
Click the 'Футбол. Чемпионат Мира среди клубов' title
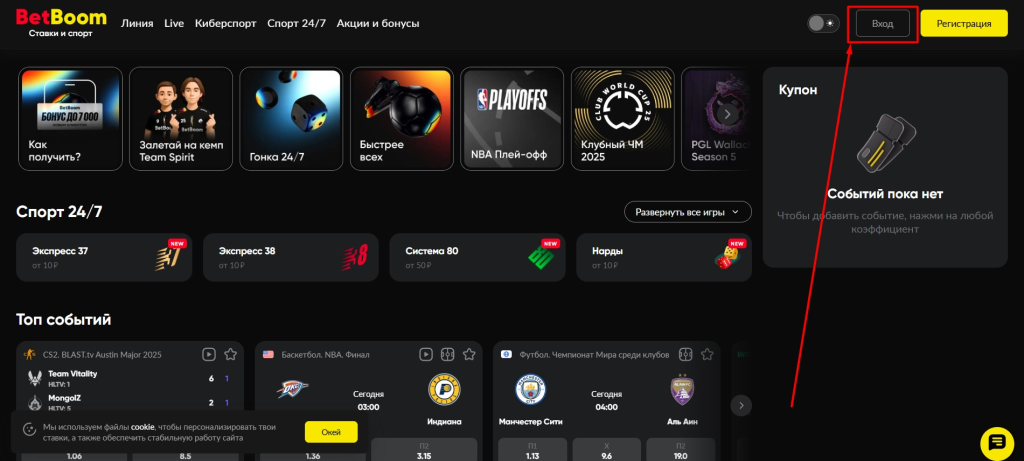point(594,355)
